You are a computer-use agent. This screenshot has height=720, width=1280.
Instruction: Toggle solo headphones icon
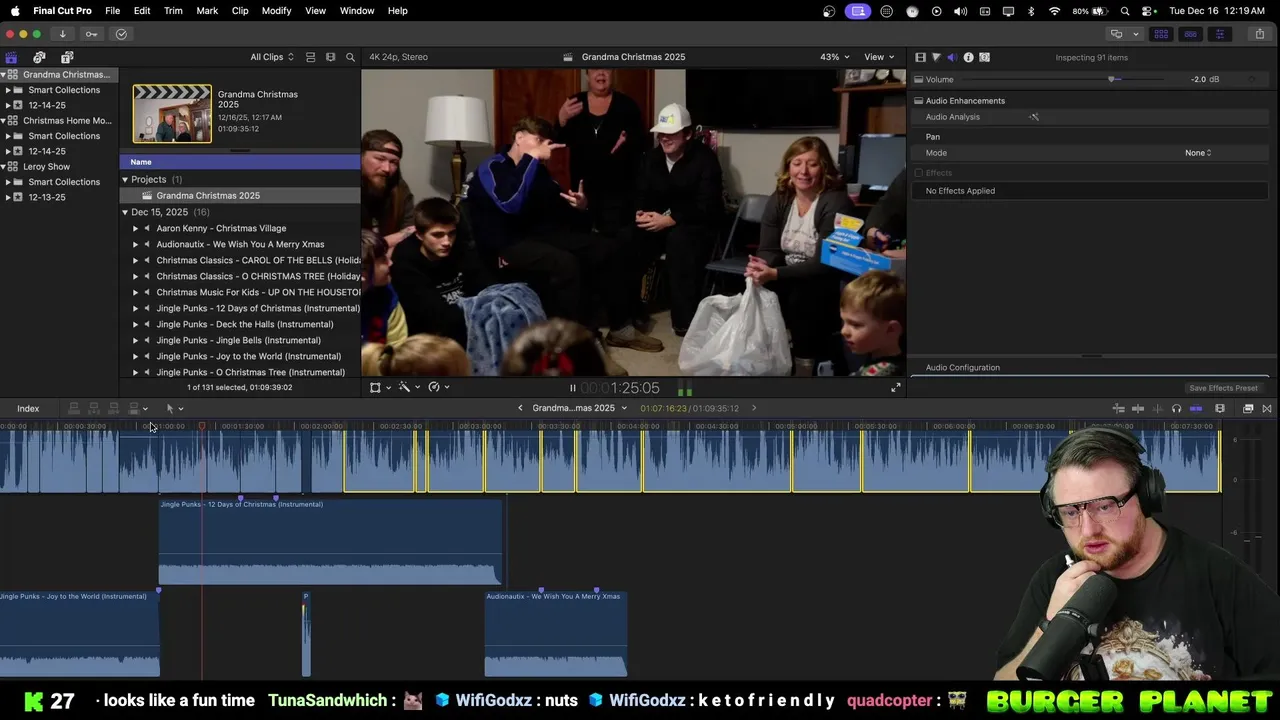1176,408
